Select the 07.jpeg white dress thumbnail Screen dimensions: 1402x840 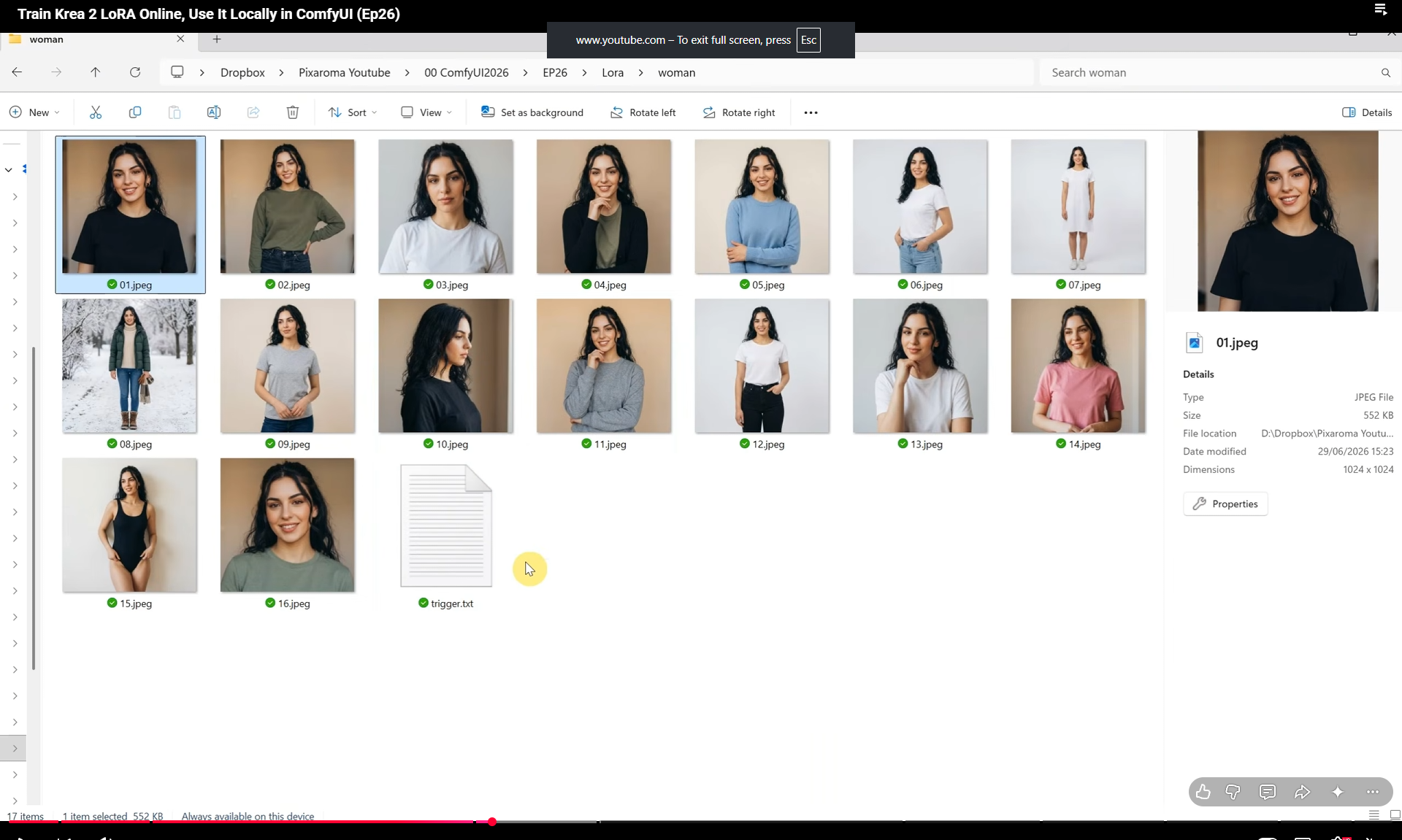tap(1078, 207)
